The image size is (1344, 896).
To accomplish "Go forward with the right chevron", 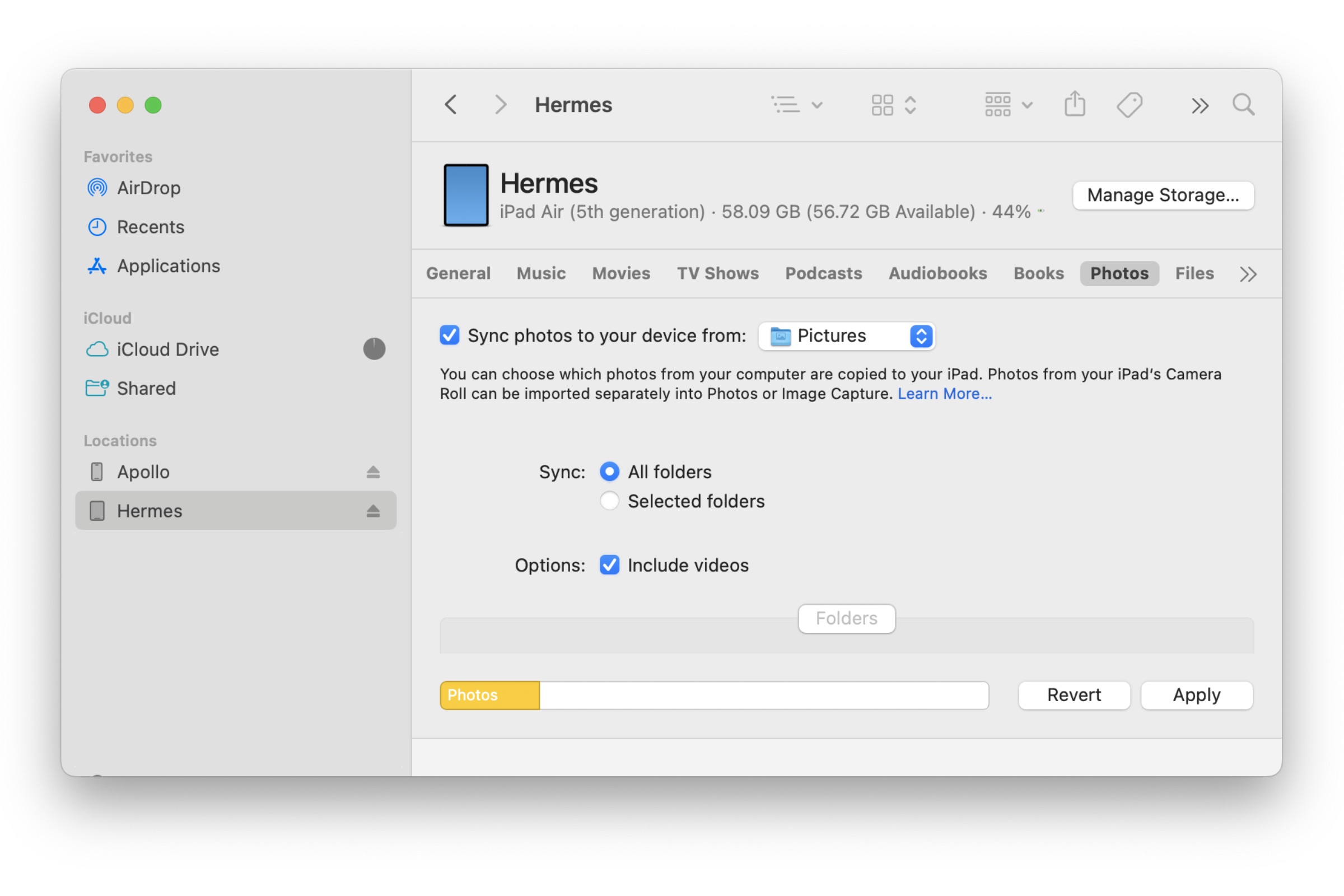I will tap(500, 105).
